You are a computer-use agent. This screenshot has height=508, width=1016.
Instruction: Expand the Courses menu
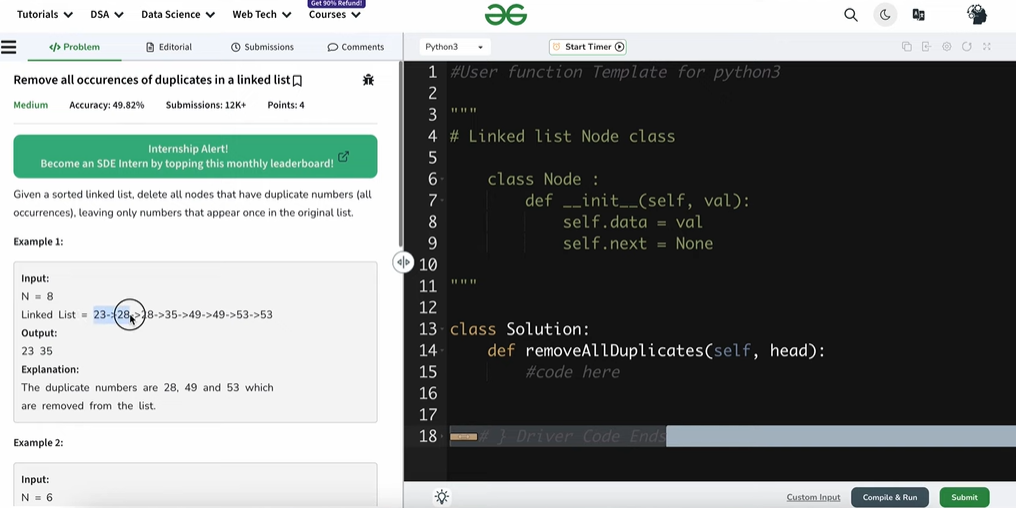click(x=334, y=14)
